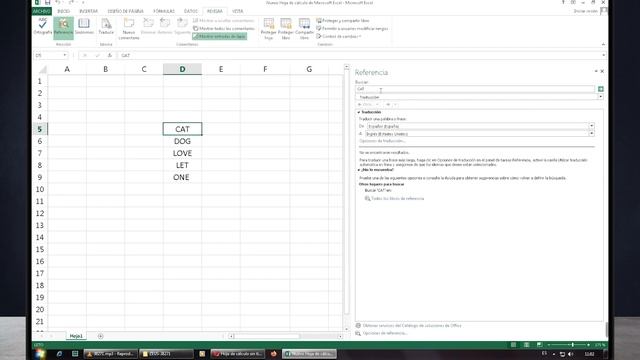Switch to Page Layout view icon
The height and width of the screenshot is (360, 640).
527,345
